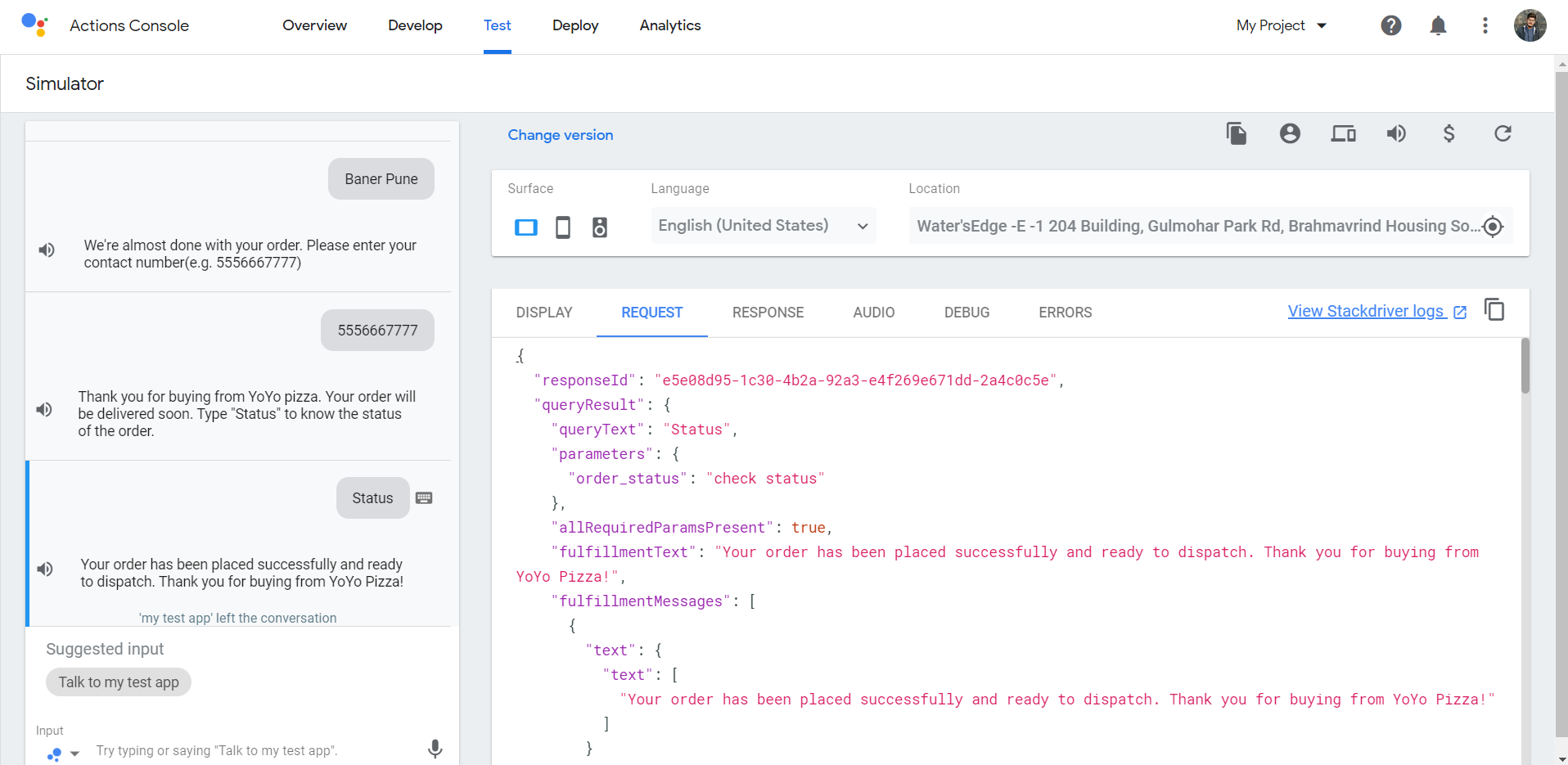Copy the request JSON payload
Image resolution: width=1568 pixels, height=765 pixels.
tap(1495, 310)
